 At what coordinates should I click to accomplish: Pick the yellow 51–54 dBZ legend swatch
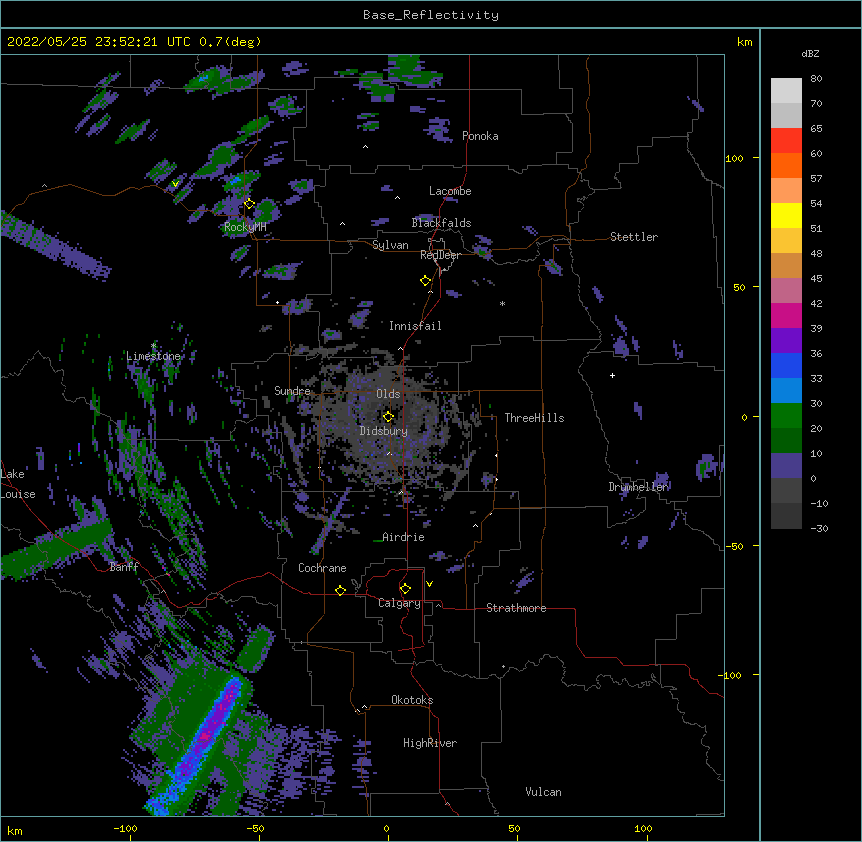786,215
